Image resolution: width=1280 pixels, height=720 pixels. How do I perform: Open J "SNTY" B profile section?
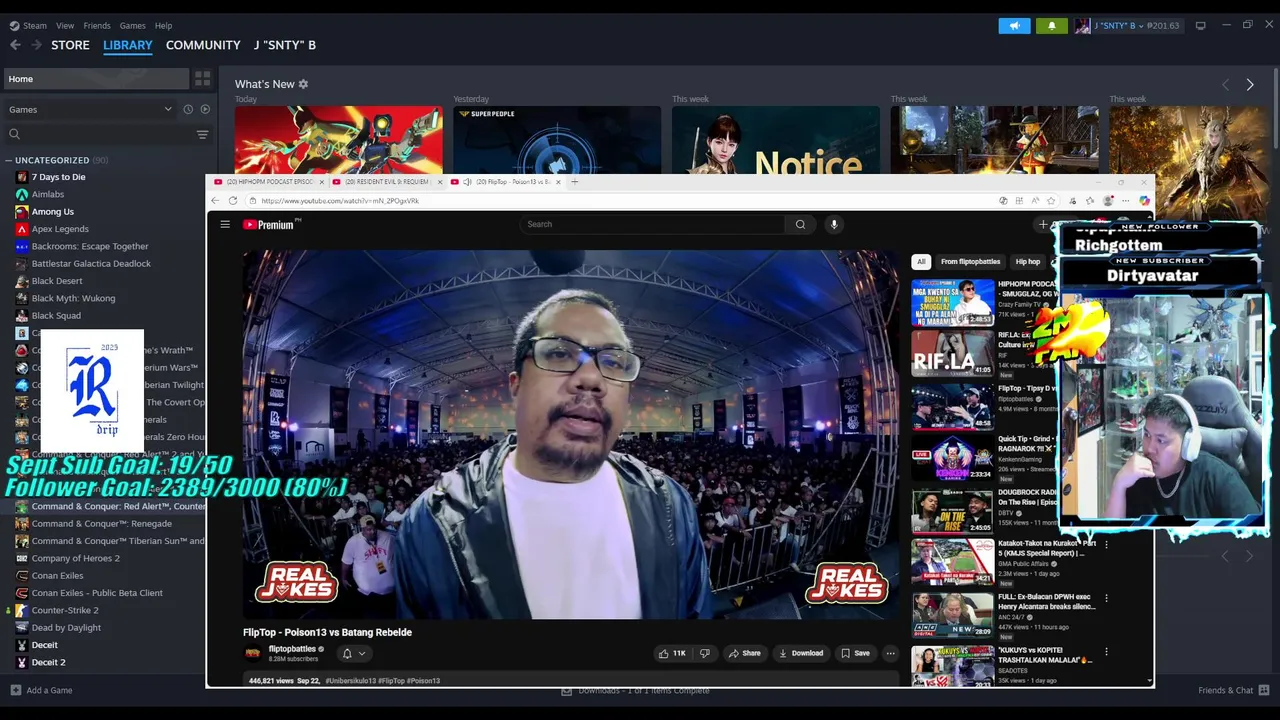click(x=285, y=45)
